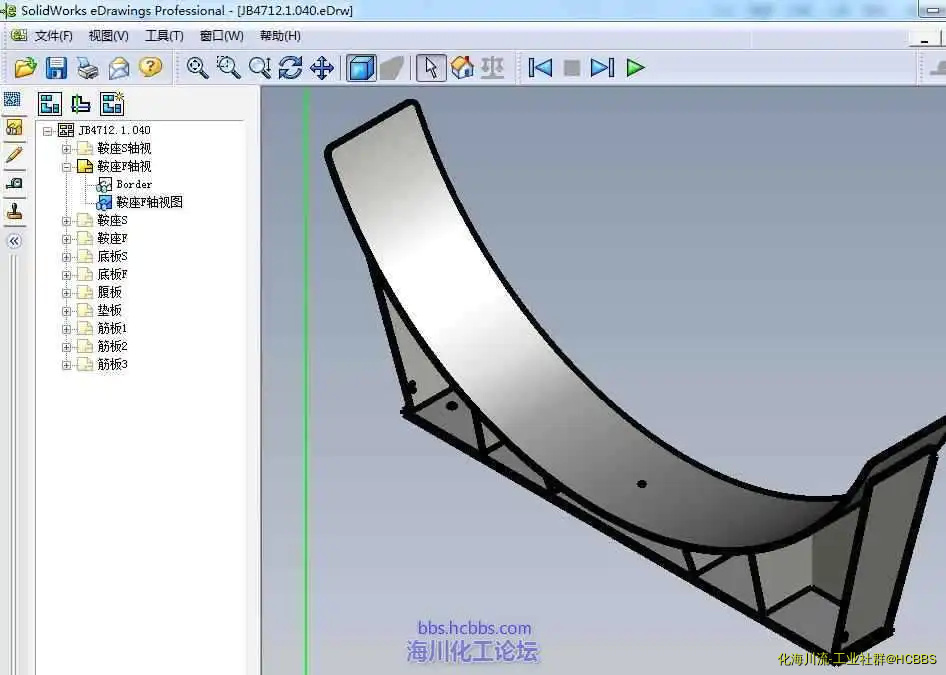This screenshot has height=675, width=946.
Task: Reset view with the Home icon
Action: pyautogui.click(x=462, y=68)
